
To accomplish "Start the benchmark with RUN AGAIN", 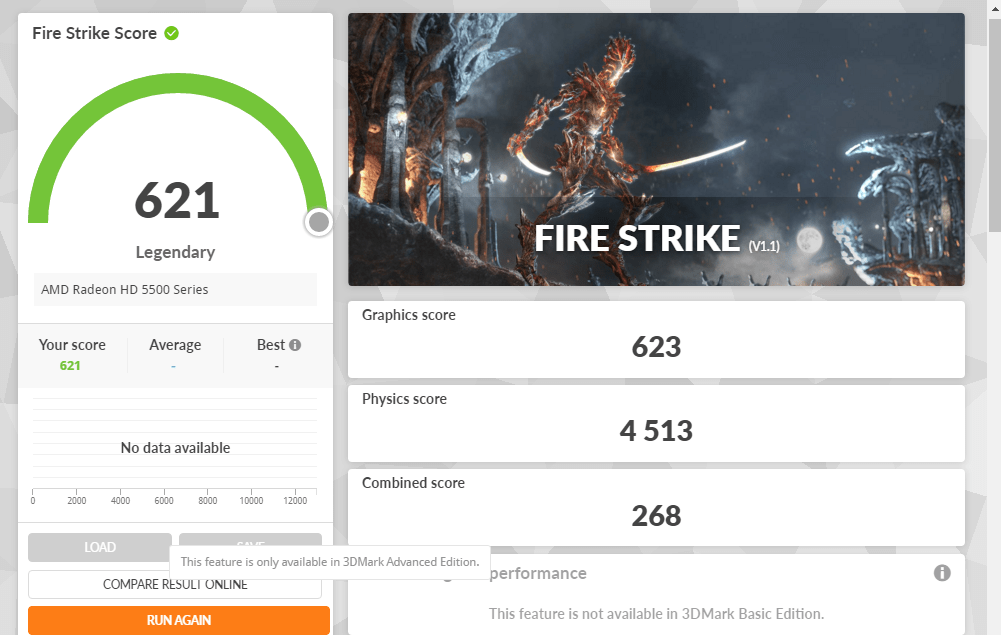I will click(179, 620).
